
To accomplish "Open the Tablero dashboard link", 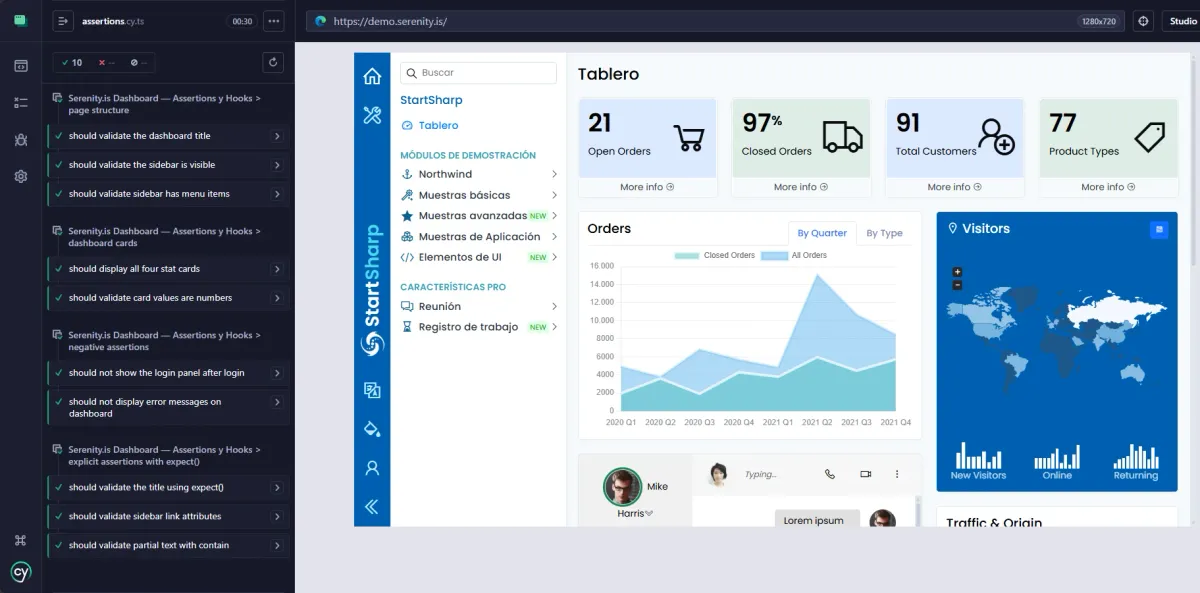I will point(438,125).
